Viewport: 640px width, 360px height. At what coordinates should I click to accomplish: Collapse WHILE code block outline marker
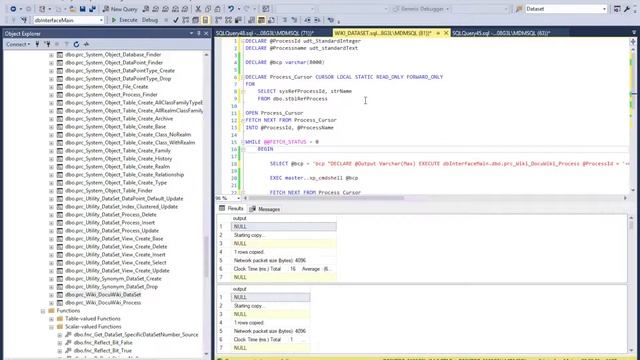242,142
